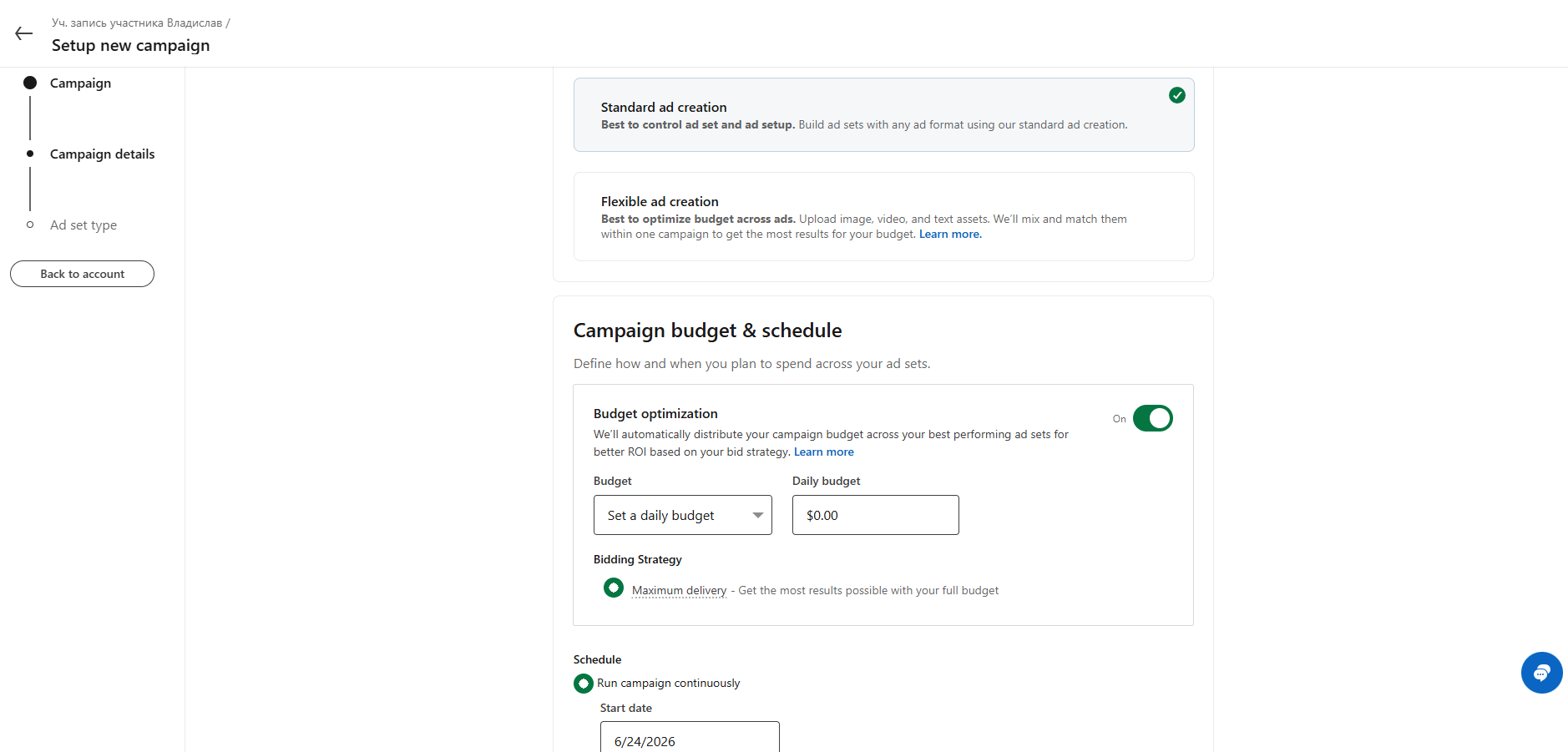Click the green checkmark on Standard ad creation
1568x752 pixels.
1176,95
